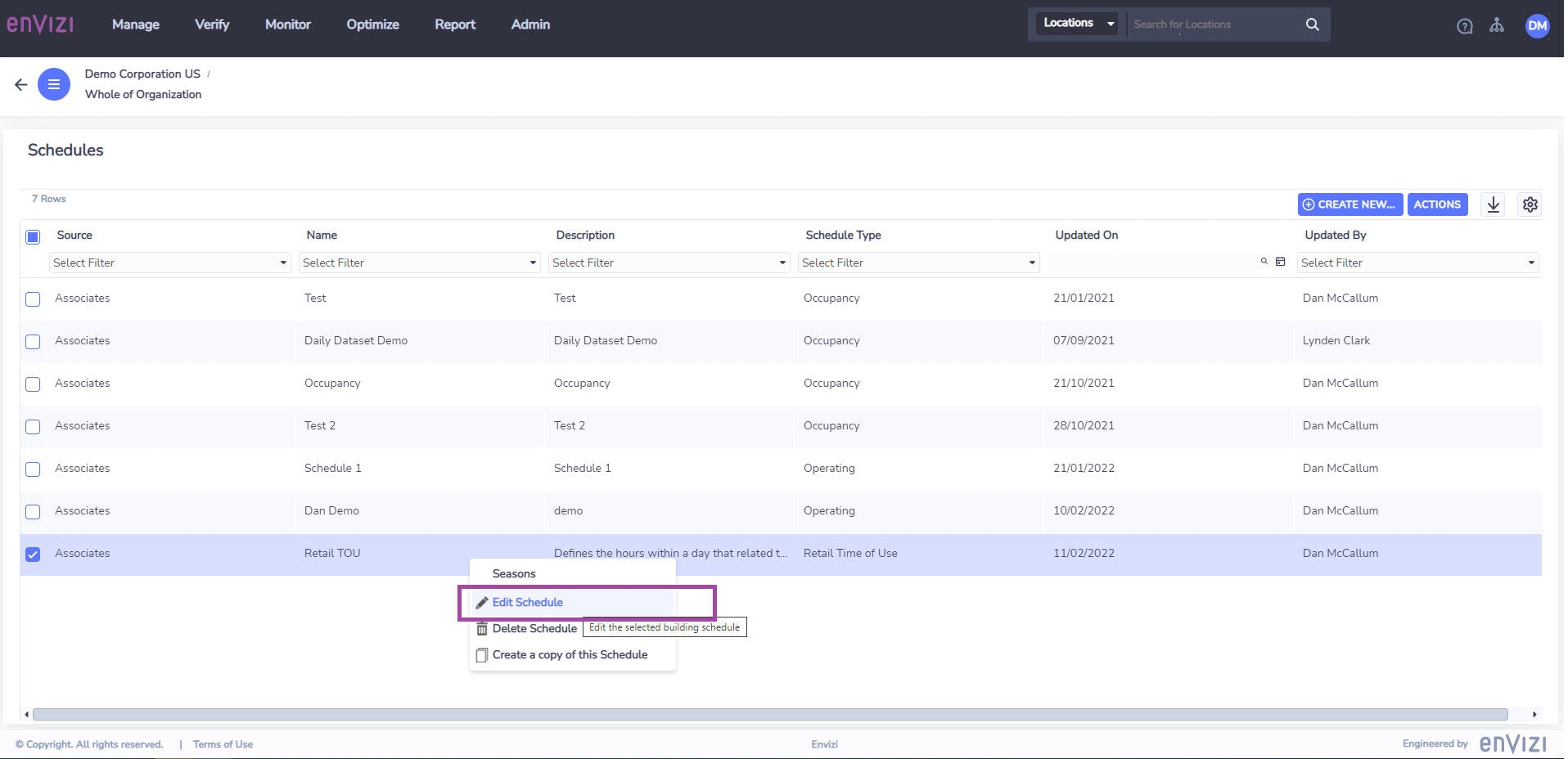Click the Updated On filter input
Screen dimensions: 1568x759
pyautogui.click(x=1152, y=262)
